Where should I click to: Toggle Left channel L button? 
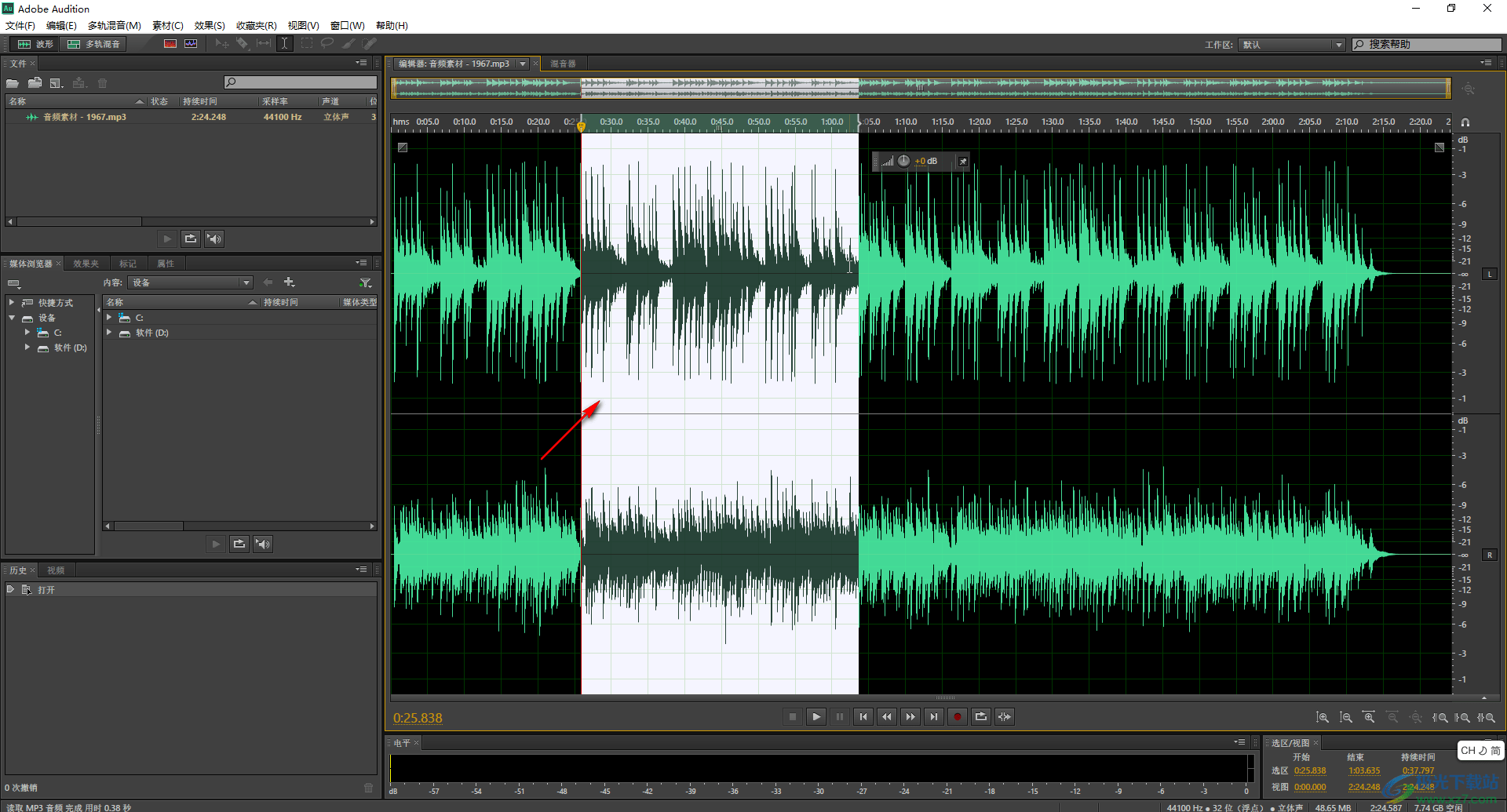pos(1490,274)
